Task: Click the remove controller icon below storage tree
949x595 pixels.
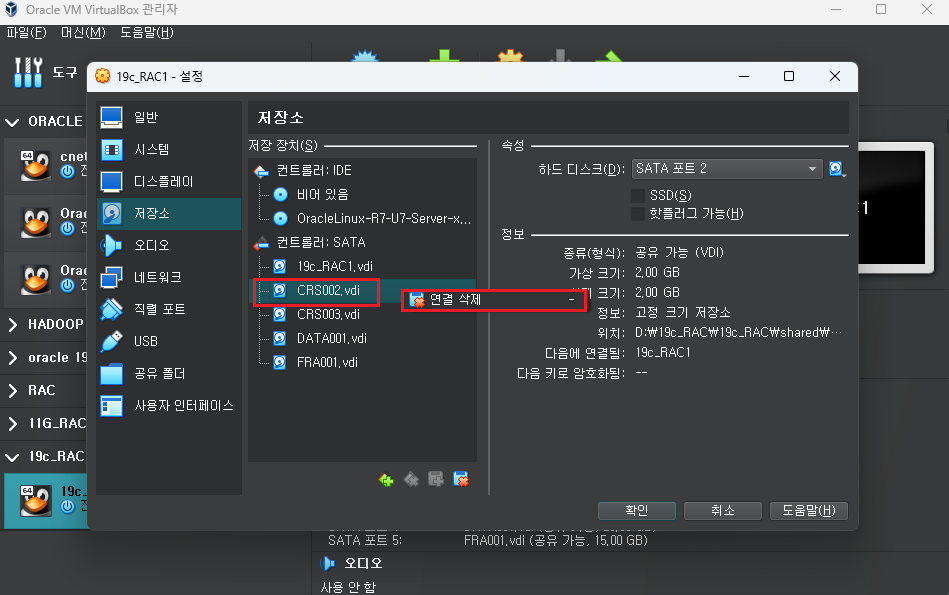Action: coord(411,480)
